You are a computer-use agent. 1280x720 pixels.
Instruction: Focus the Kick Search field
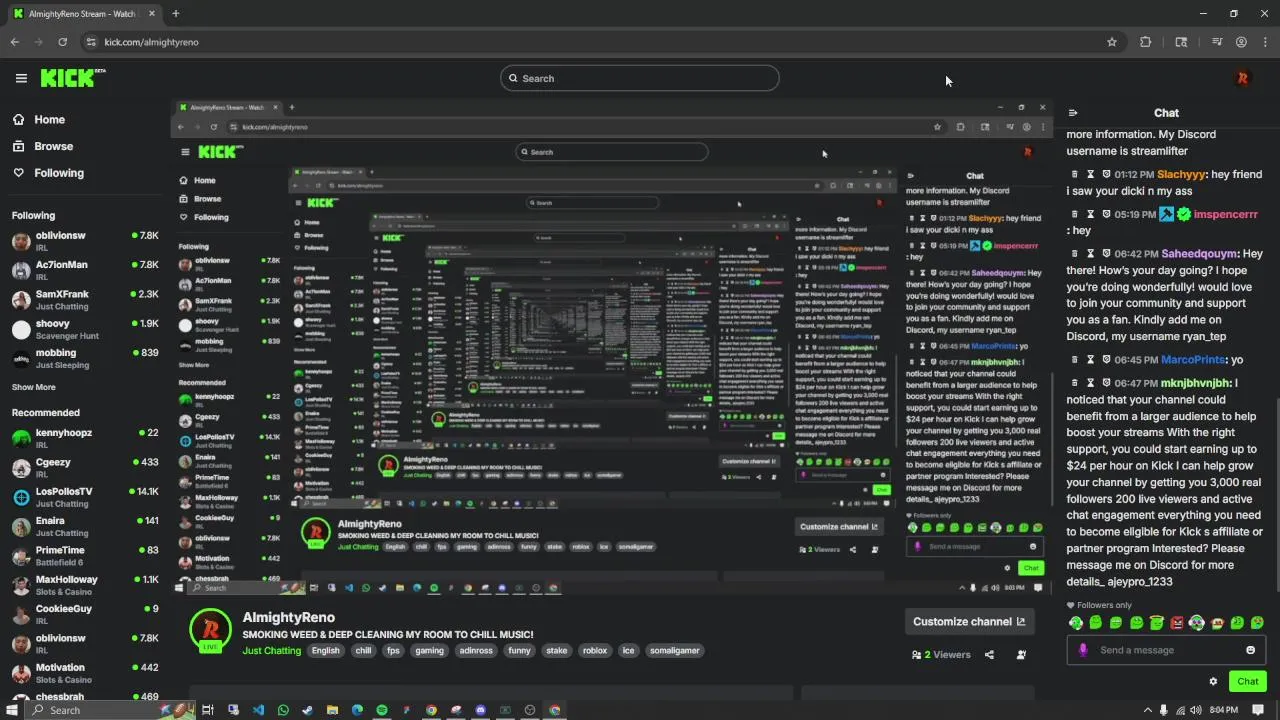pos(640,78)
